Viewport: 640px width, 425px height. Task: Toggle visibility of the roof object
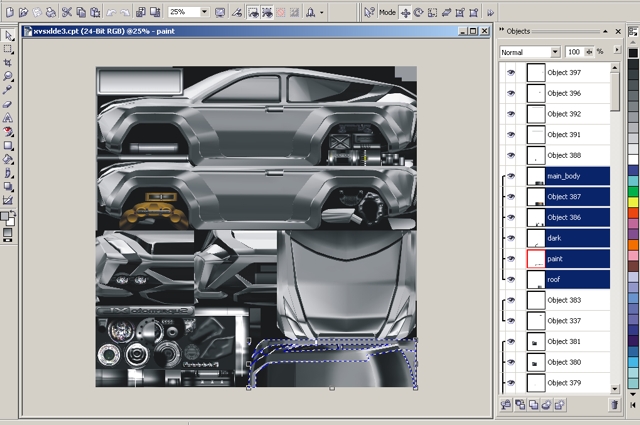coord(511,280)
